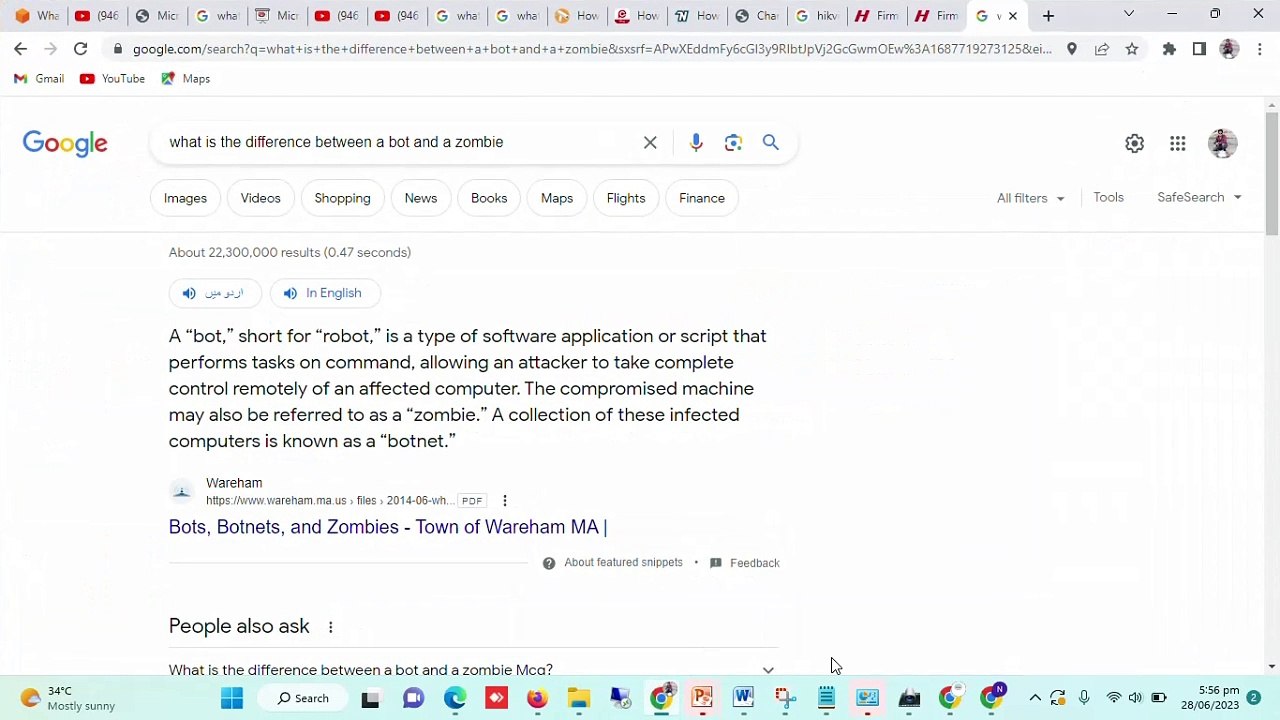Screen dimensions: 1280x720
Task: Go to Google homepage logo
Action: (65, 143)
